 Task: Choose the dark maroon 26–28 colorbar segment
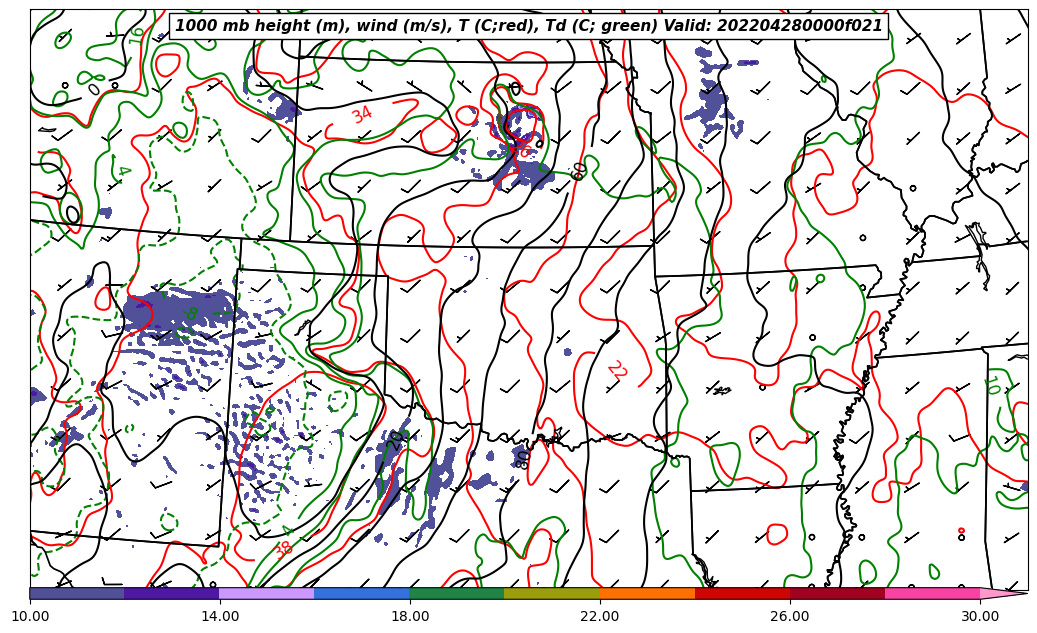point(837,593)
